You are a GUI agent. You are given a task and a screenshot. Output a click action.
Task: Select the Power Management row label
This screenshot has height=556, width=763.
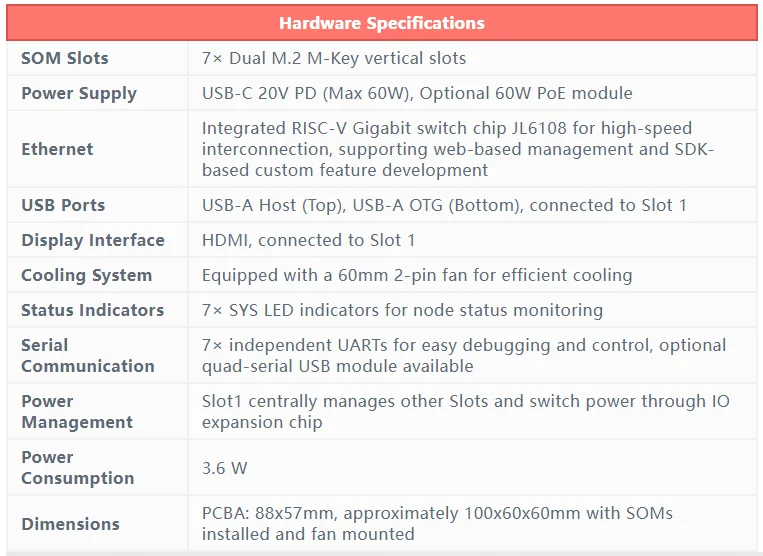[x=77, y=411]
